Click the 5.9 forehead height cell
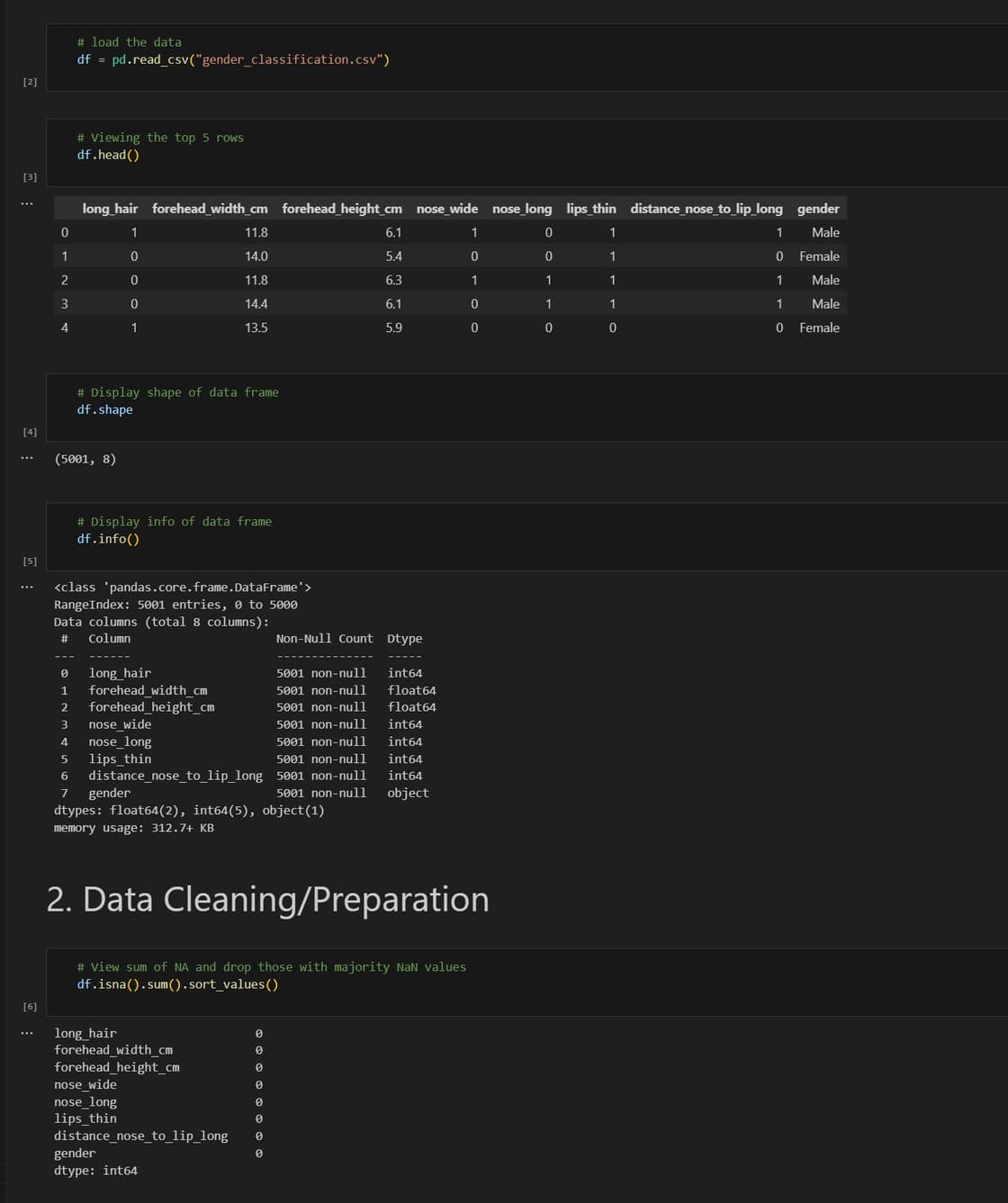This screenshot has height=1203, width=1008. [x=394, y=328]
